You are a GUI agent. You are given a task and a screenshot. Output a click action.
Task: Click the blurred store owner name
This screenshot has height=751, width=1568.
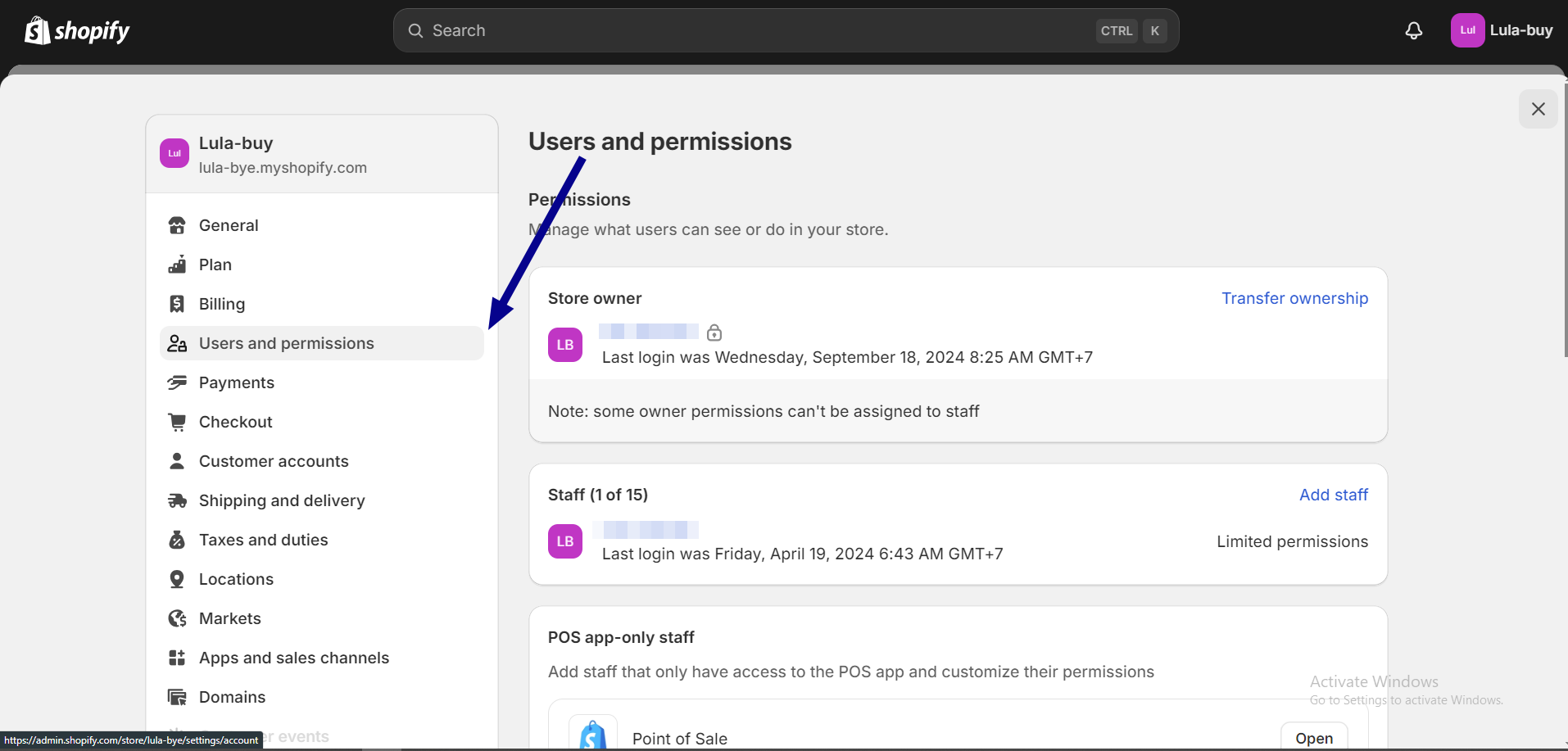(649, 331)
